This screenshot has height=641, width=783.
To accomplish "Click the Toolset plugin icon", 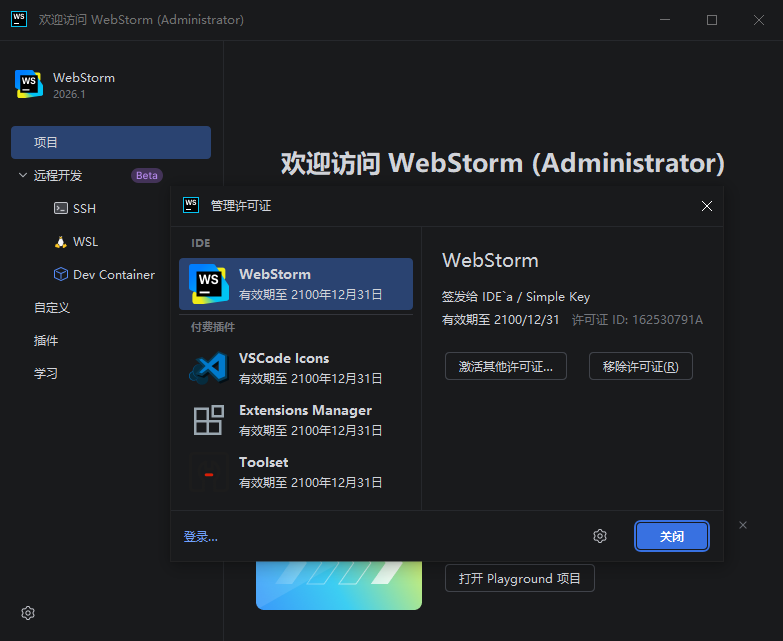I will [x=209, y=472].
